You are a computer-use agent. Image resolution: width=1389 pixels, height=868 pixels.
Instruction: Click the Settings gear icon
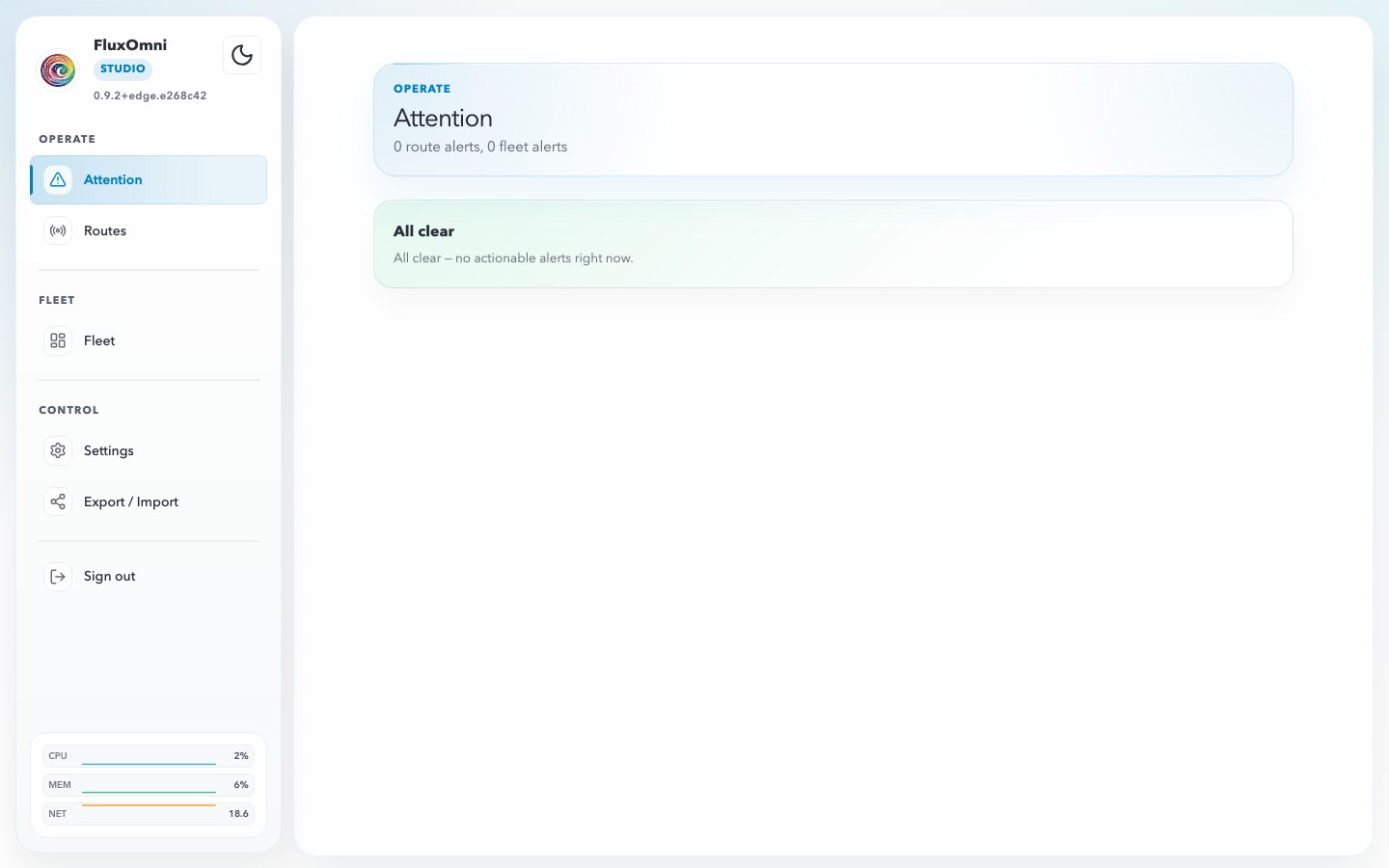pyautogui.click(x=58, y=450)
